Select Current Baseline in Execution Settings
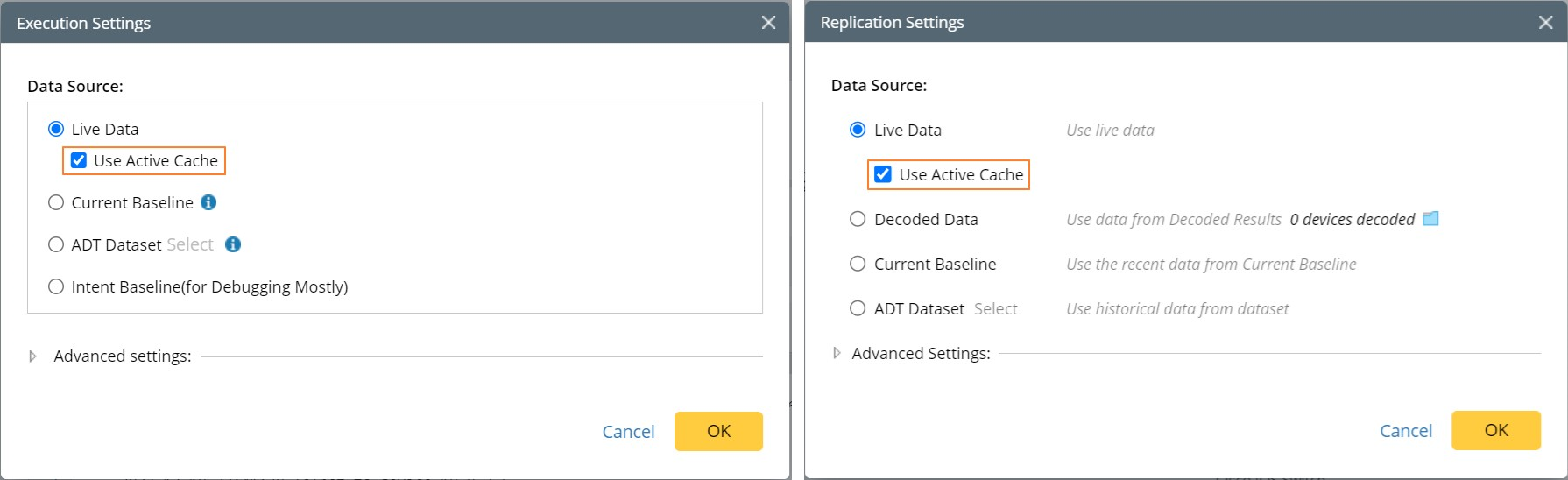Screen dimensions: 1568x480 point(56,202)
